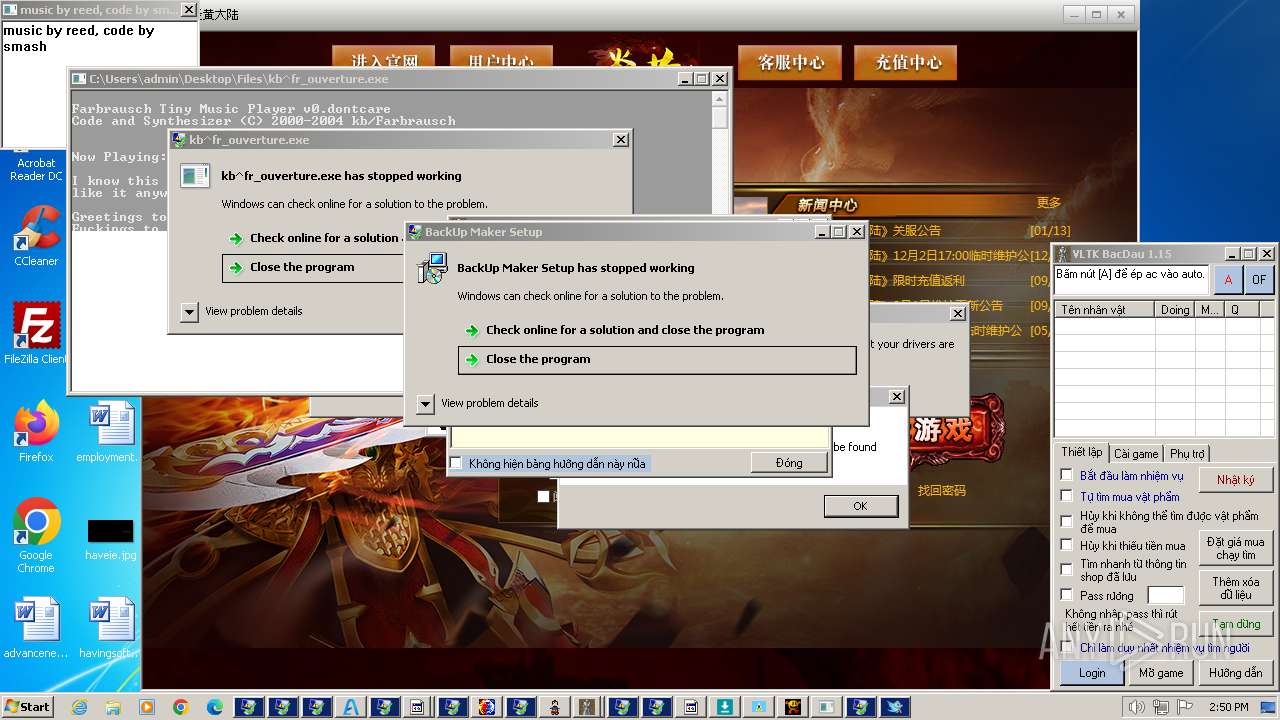This screenshot has height=720, width=1280.
Task: Click the 'Đóng' button
Action: 789,463
